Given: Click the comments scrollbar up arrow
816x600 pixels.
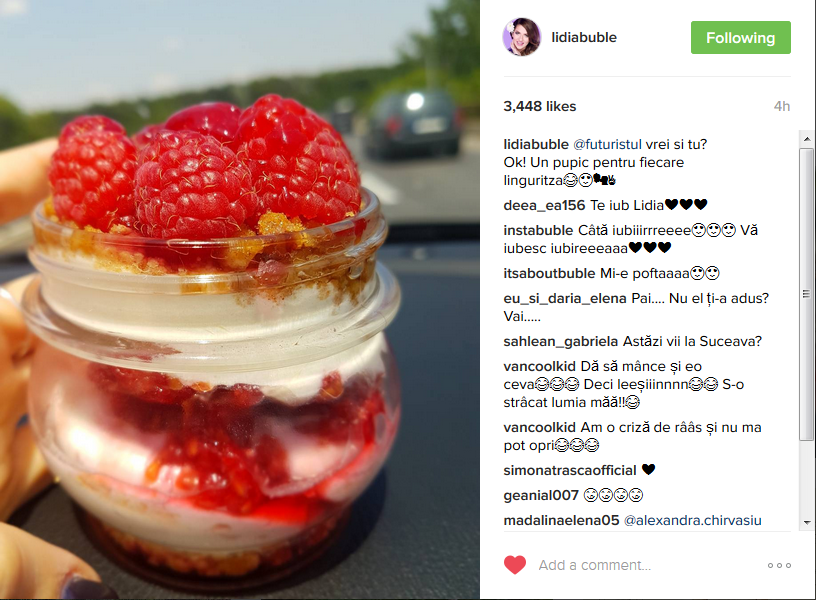Looking at the screenshot, I should [x=807, y=139].
